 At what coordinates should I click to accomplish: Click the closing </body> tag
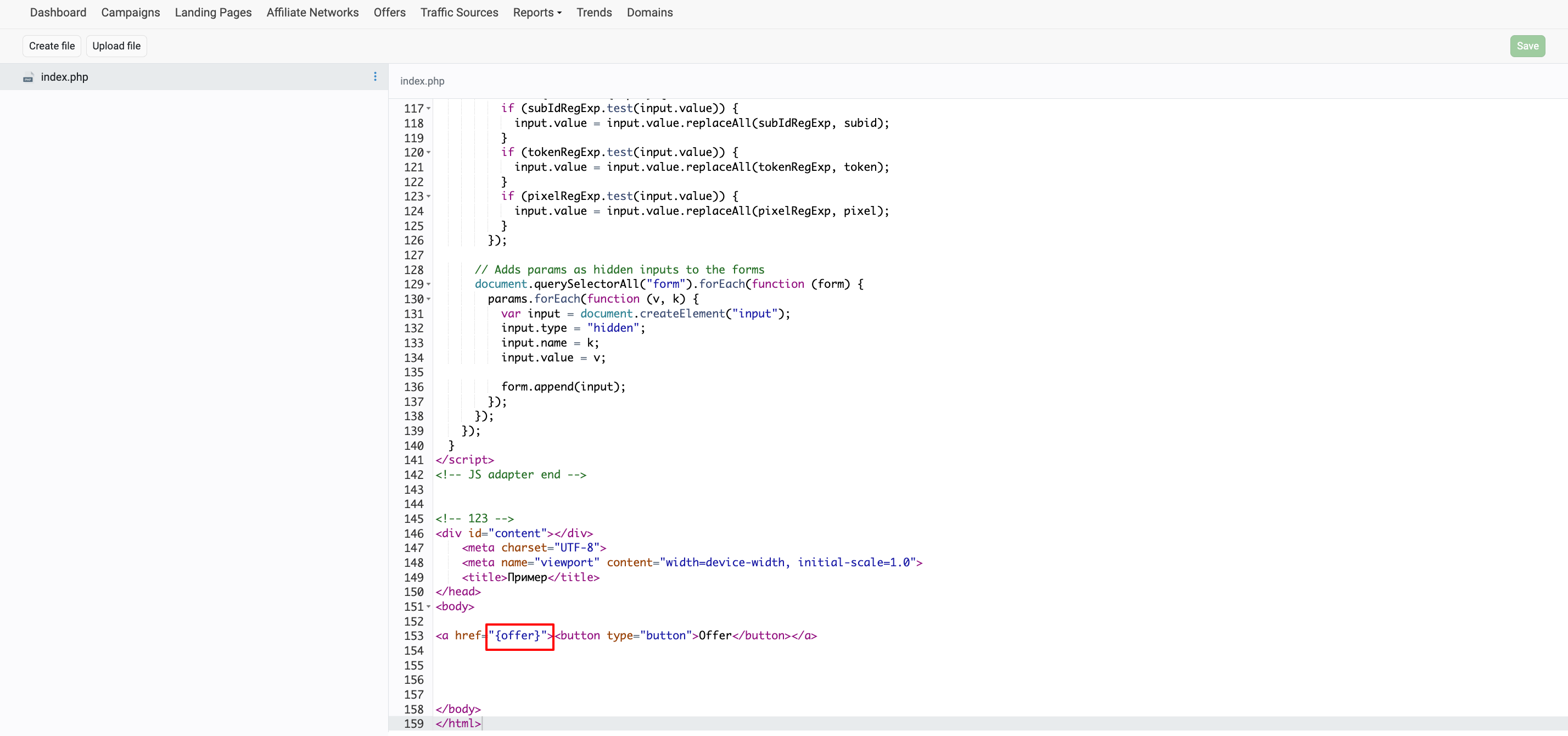(458, 709)
